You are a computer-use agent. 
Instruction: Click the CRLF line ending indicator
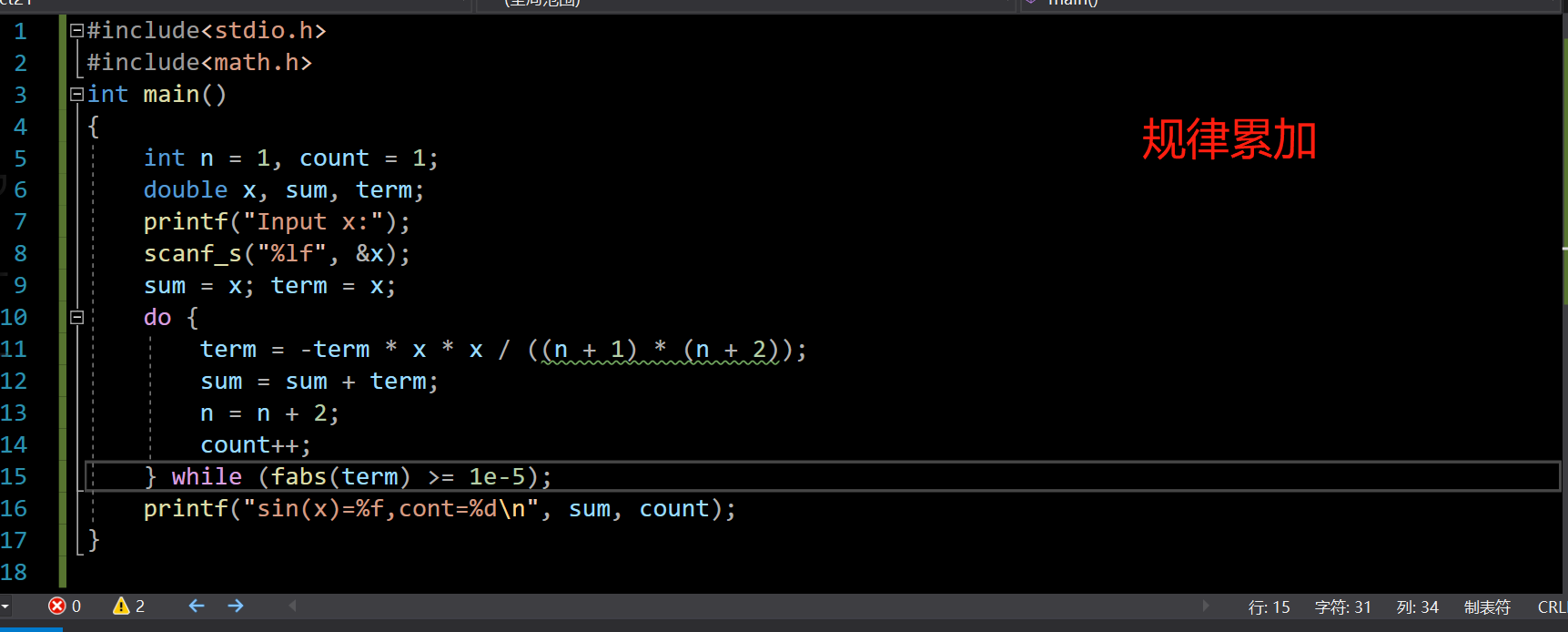(1552, 607)
